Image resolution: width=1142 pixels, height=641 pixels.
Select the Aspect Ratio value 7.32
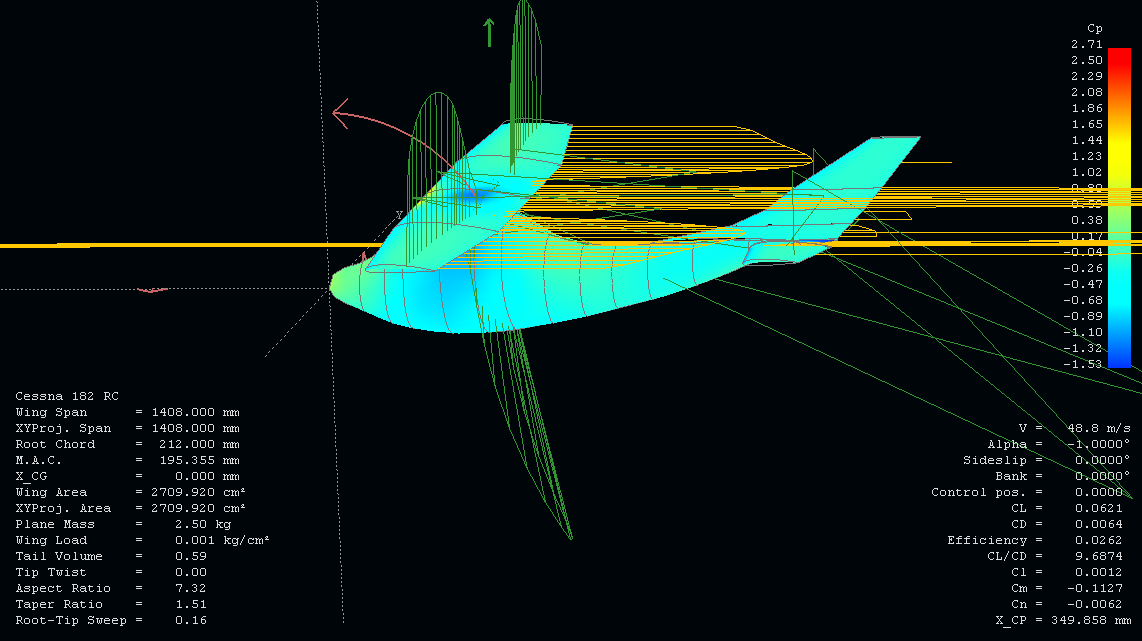[x=191, y=589]
